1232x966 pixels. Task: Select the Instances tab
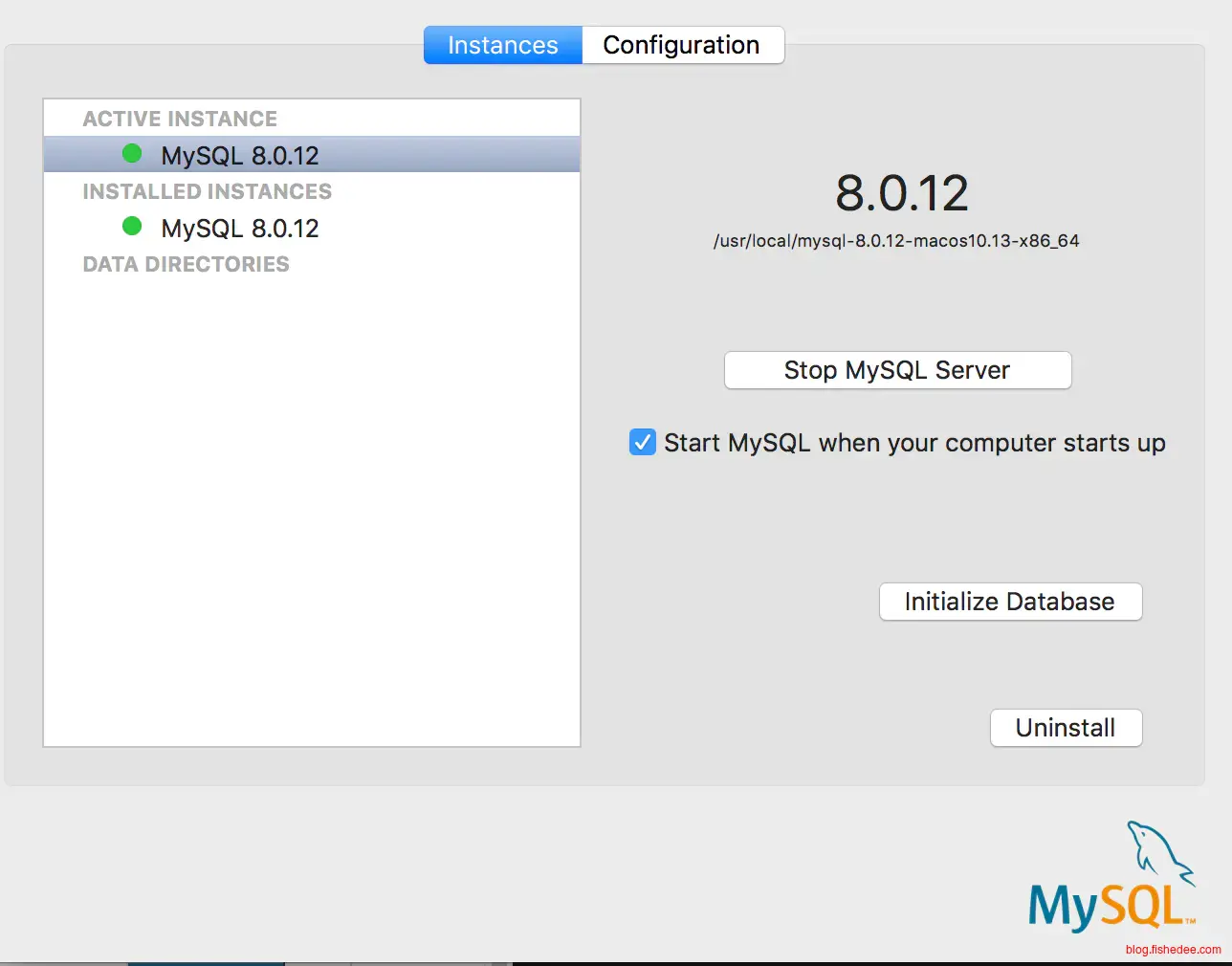[503, 45]
